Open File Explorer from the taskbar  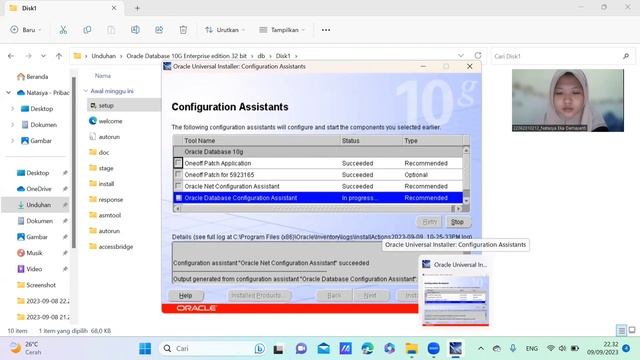click(x=411, y=348)
